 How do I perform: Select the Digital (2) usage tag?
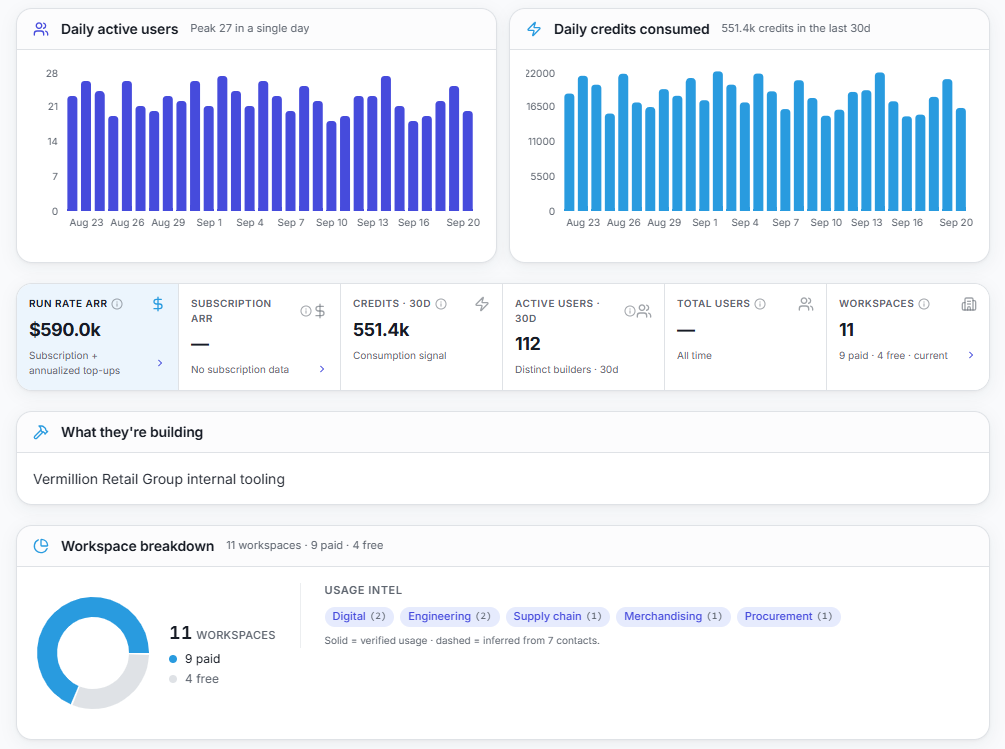[359, 616]
